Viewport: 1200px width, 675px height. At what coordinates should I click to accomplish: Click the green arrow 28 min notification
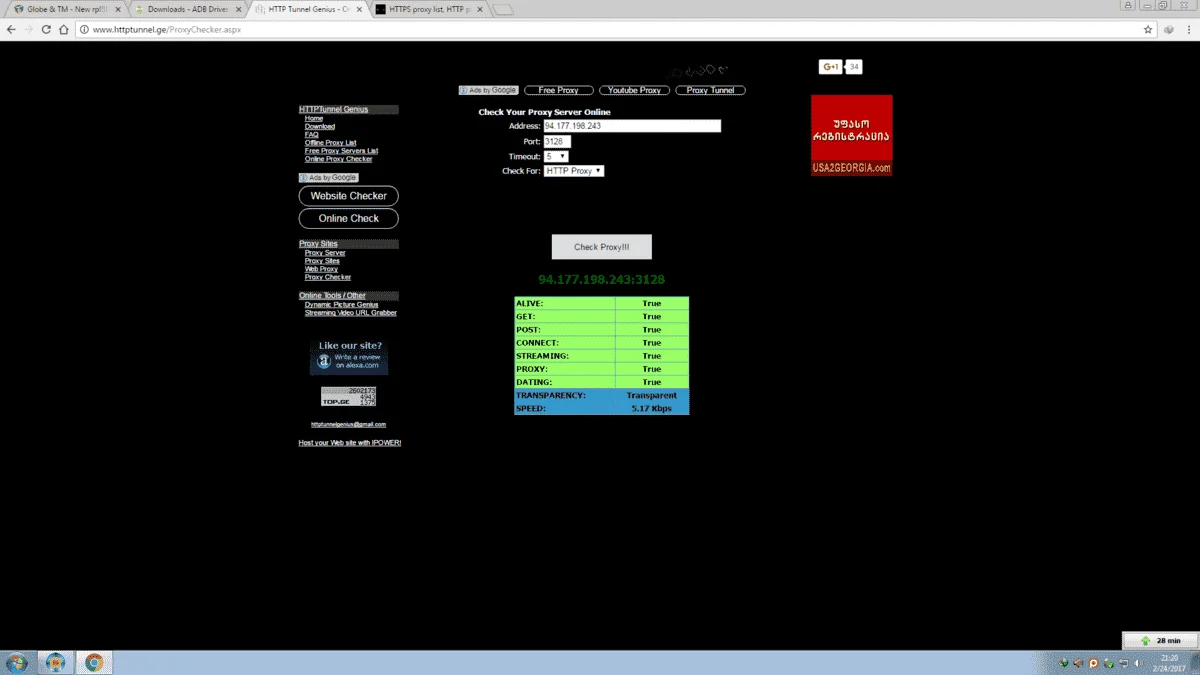click(1160, 640)
